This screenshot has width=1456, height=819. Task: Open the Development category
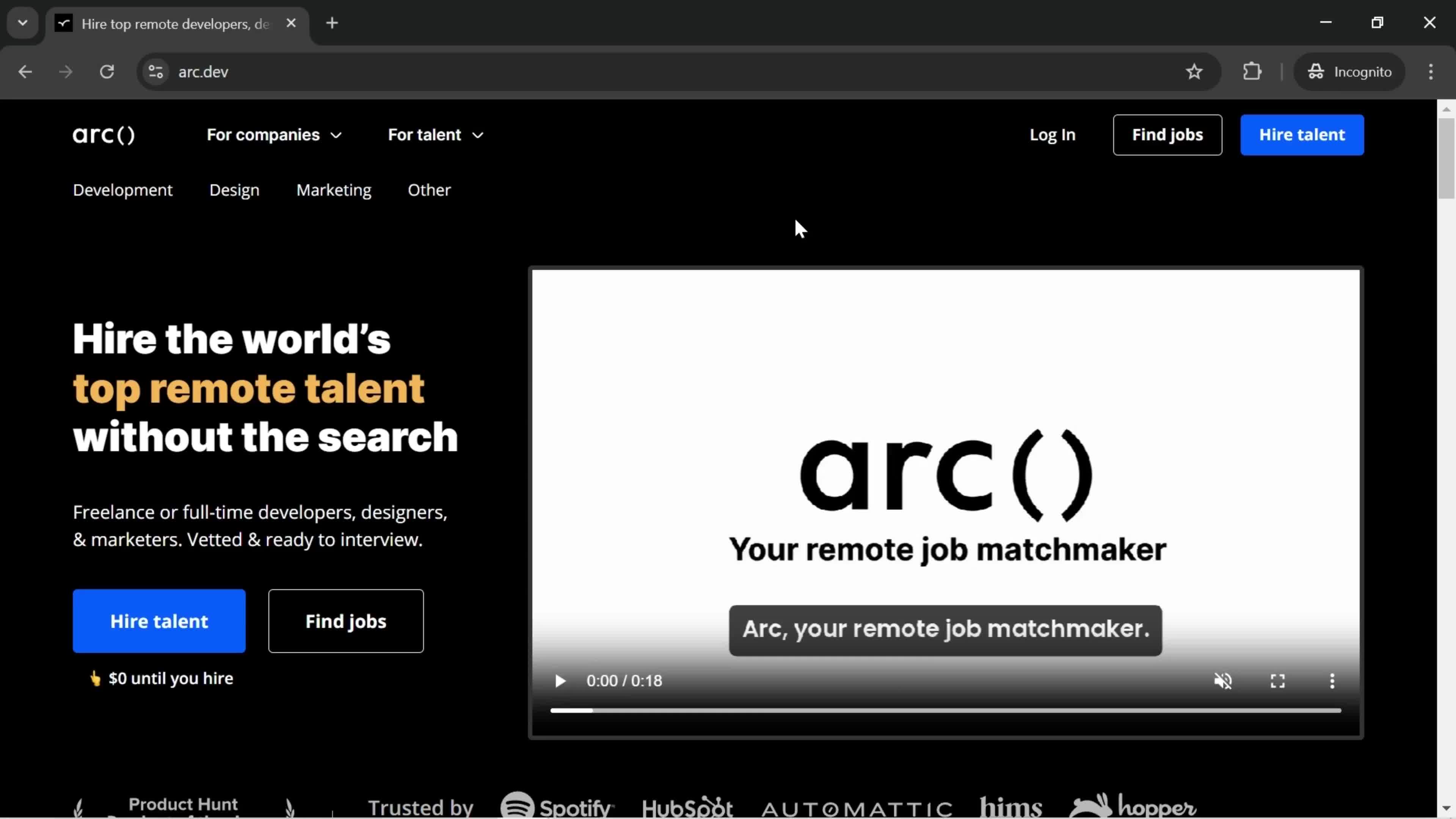click(x=122, y=190)
